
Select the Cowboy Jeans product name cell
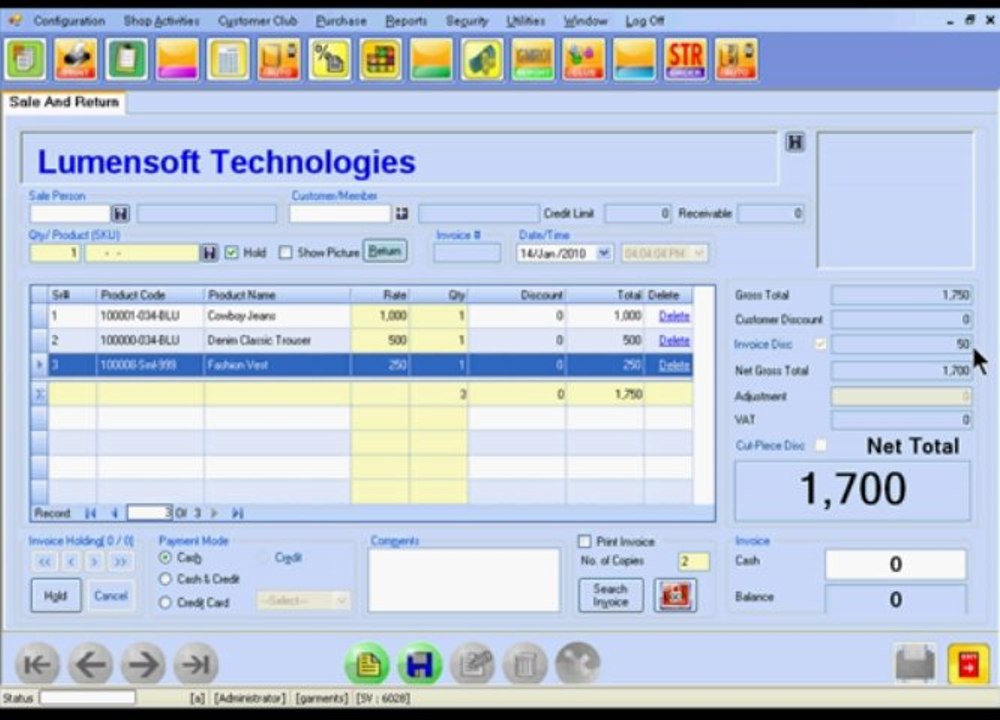click(277, 316)
